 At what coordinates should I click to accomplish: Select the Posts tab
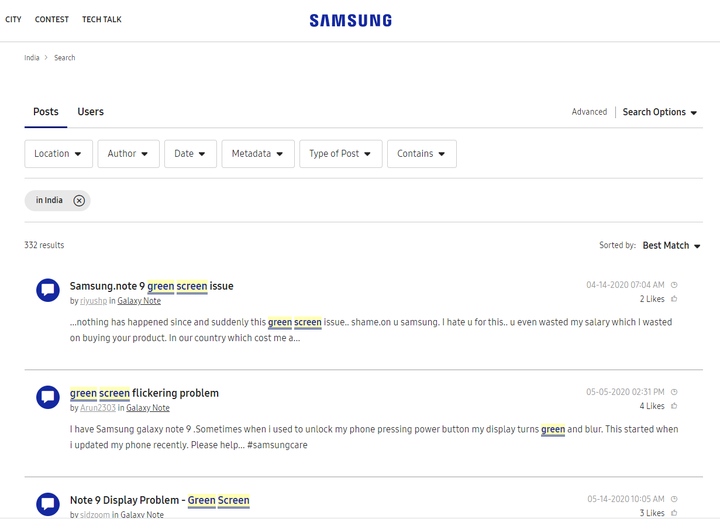click(x=46, y=112)
